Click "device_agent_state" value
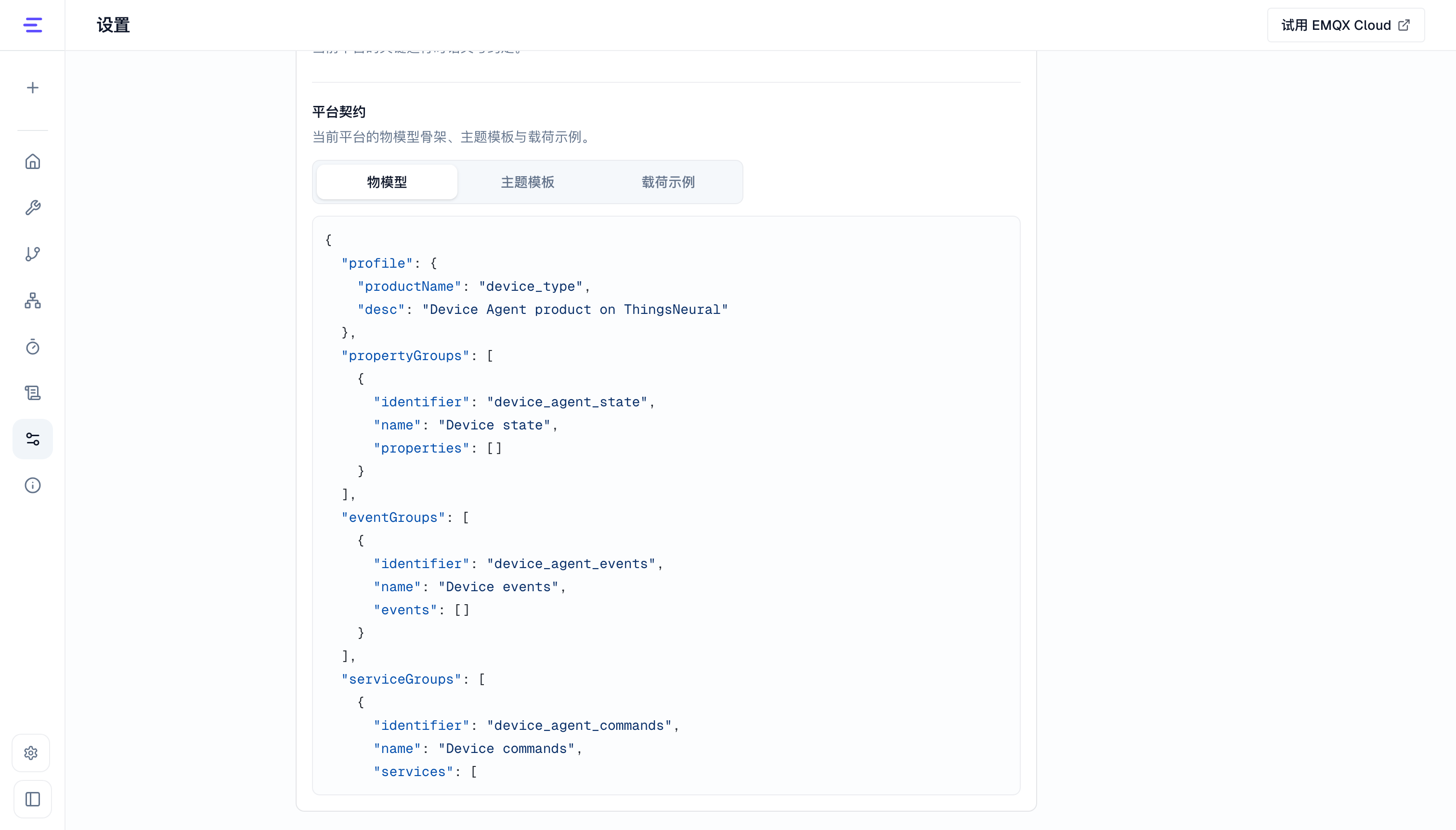The width and height of the screenshot is (1456, 830). tap(567, 402)
